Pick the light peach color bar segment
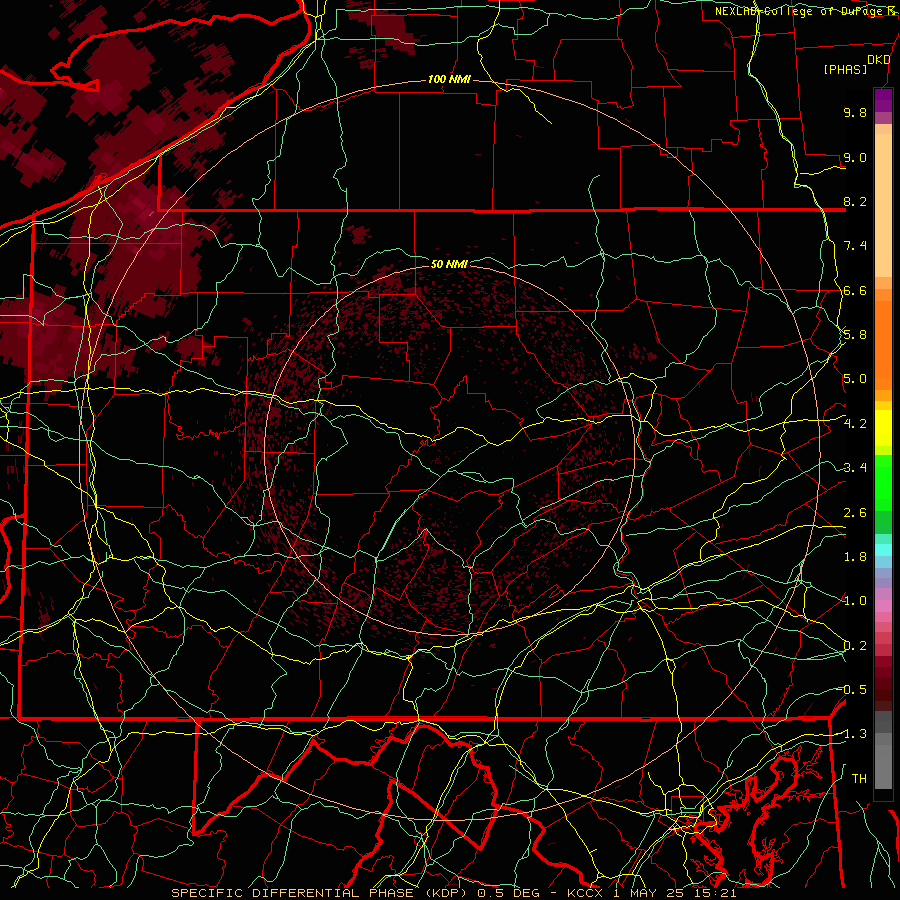Viewport: 900px width, 900px height. [x=883, y=205]
